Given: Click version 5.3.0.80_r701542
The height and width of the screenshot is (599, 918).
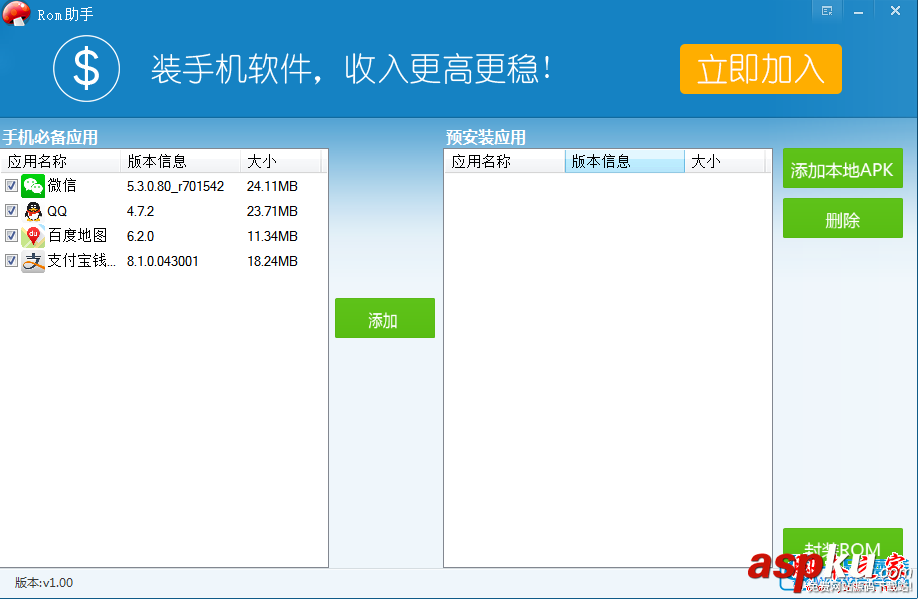Looking at the screenshot, I should pos(175,186).
